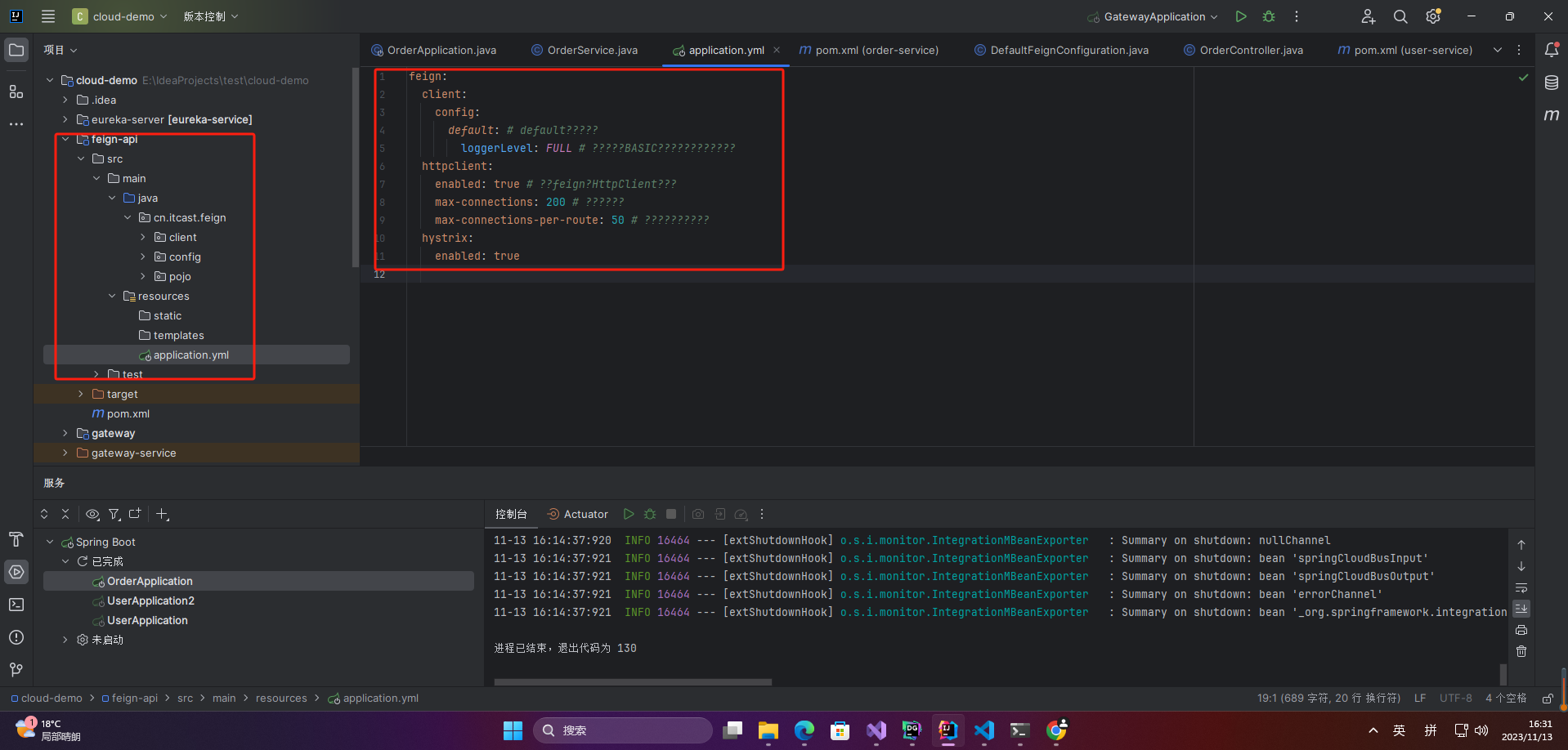
Task: Open Code With Me add-user icon
Action: 1368,16
